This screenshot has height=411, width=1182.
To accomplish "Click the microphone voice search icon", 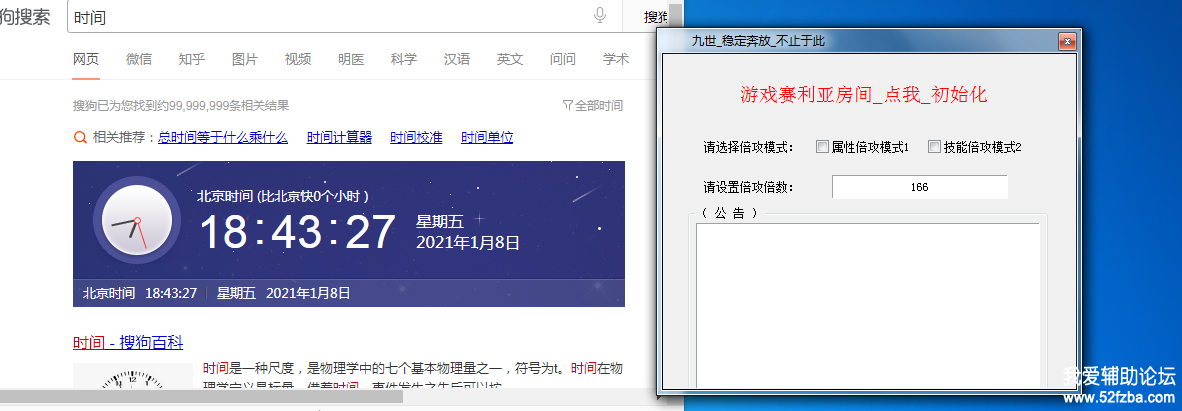I will pos(600,15).
